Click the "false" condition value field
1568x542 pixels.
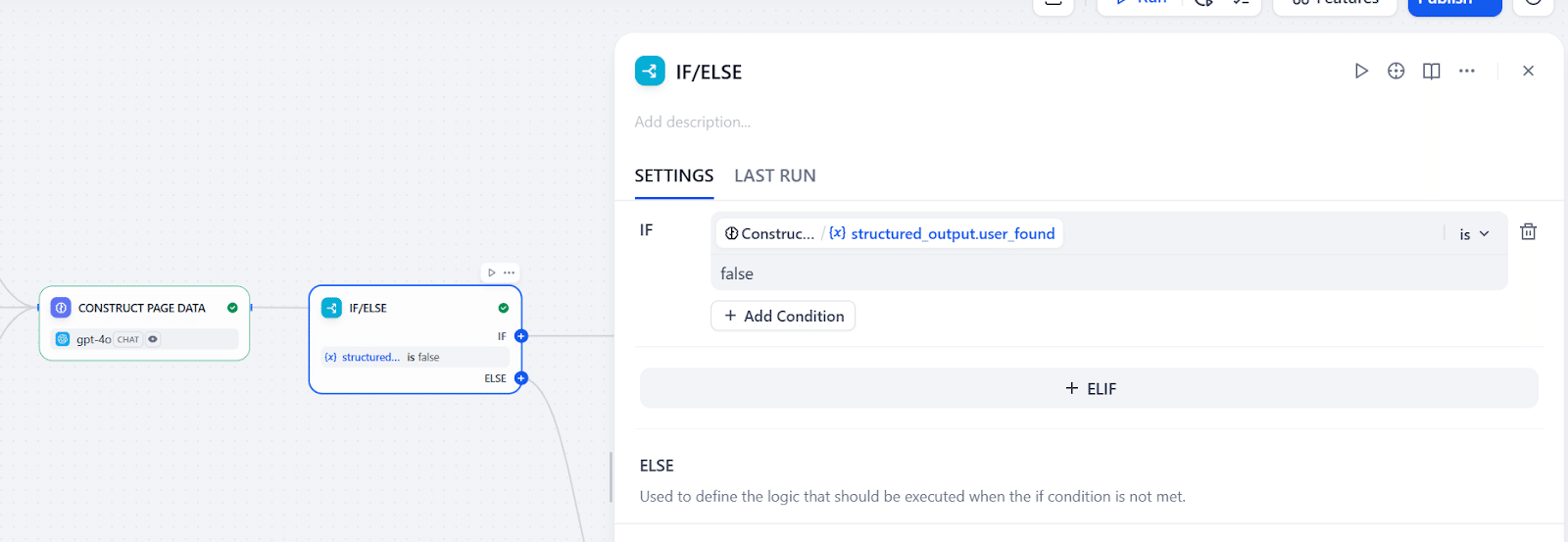tap(1107, 273)
